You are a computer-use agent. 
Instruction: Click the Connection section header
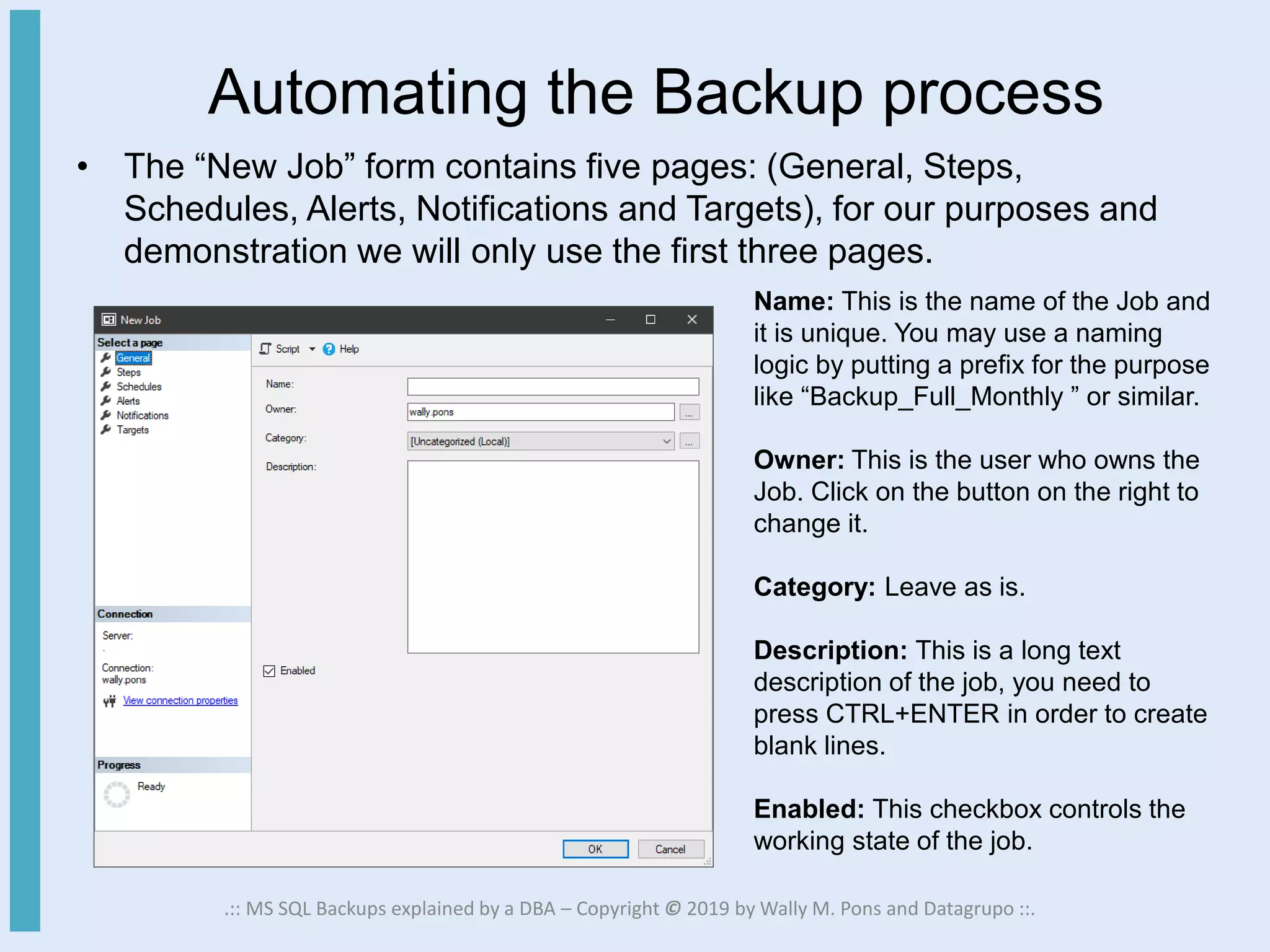point(172,614)
